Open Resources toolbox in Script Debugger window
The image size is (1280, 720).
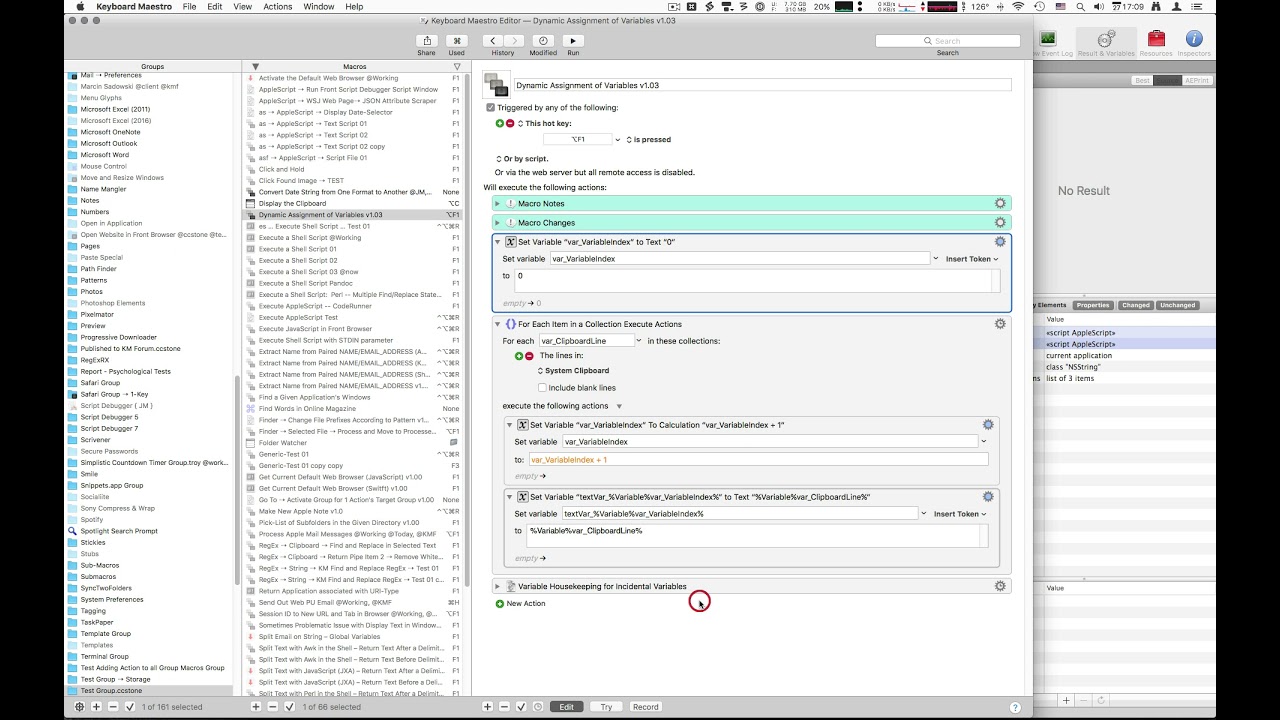pos(1156,42)
